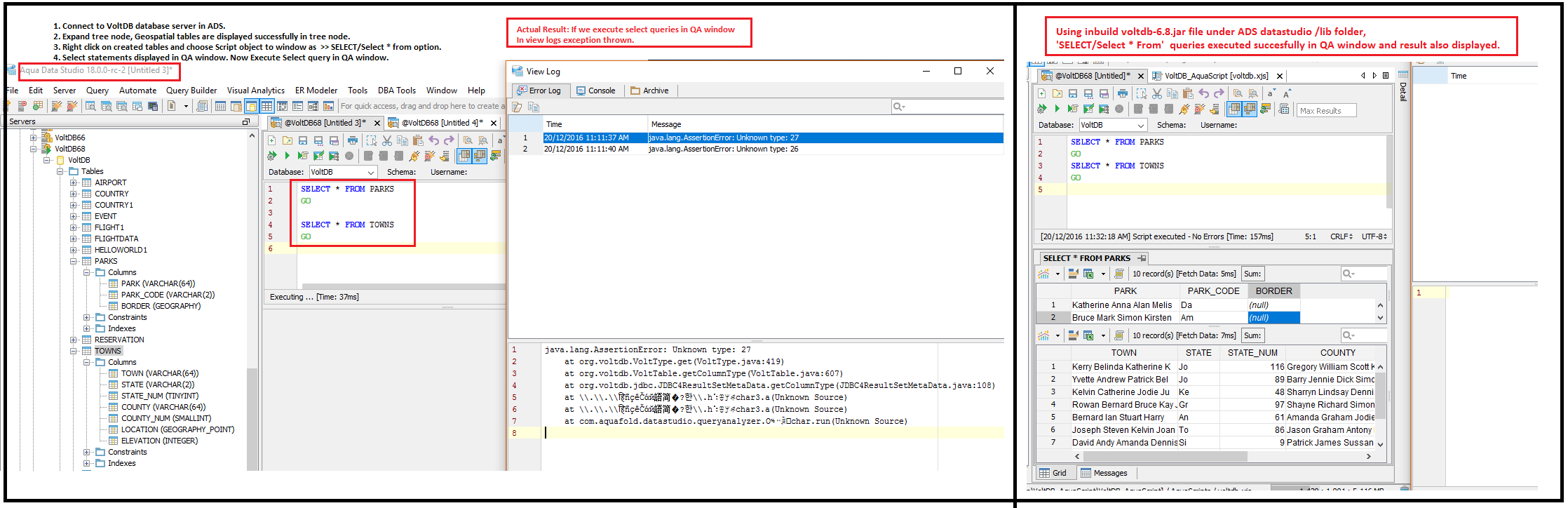Image resolution: width=1568 pixels, height=508 pixels.
Task: Click the Max Results input field
Action: click(1327, 110)
